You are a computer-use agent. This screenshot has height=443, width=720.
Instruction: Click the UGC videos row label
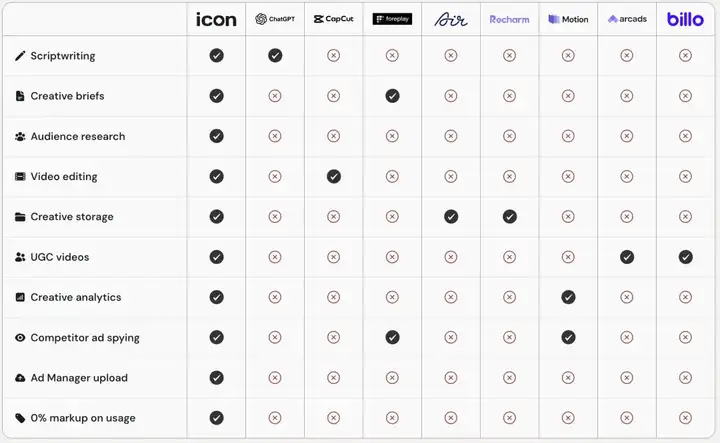tap(60, 257)
